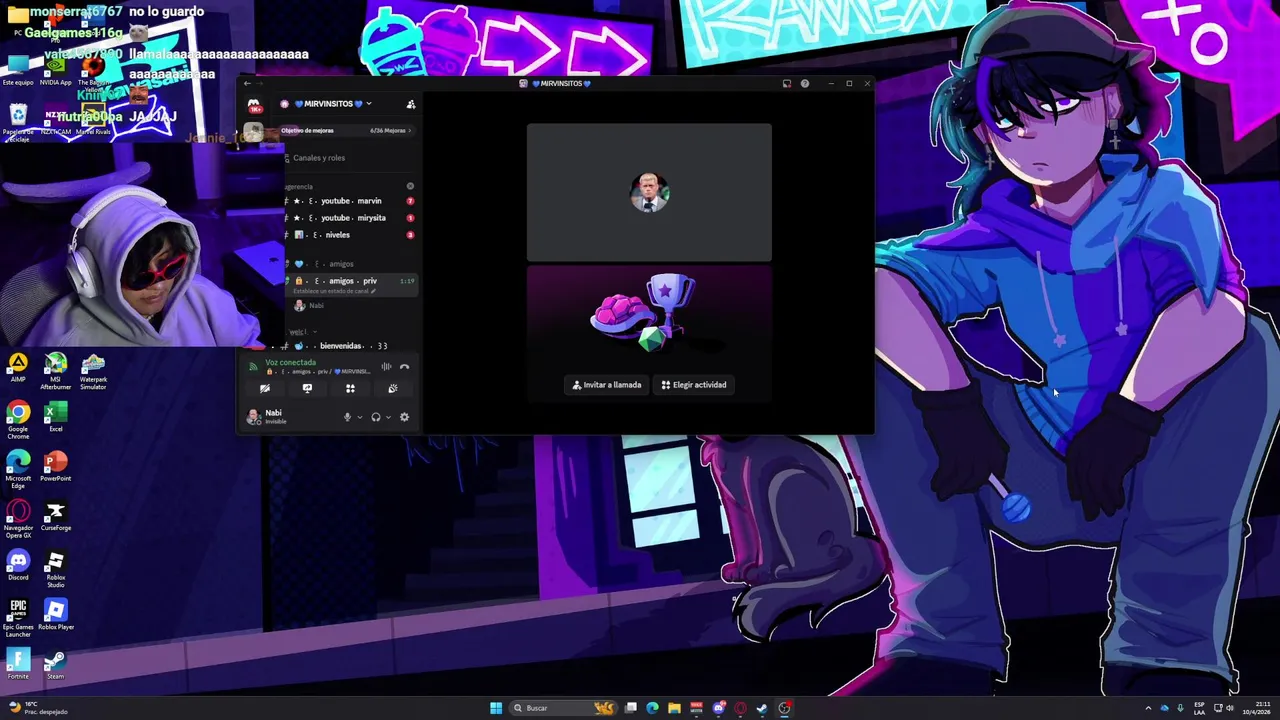The image size is (1280, 720).
Task: Open Discord user settings gear
Action: pyautogui.click(x=404, y=417)
